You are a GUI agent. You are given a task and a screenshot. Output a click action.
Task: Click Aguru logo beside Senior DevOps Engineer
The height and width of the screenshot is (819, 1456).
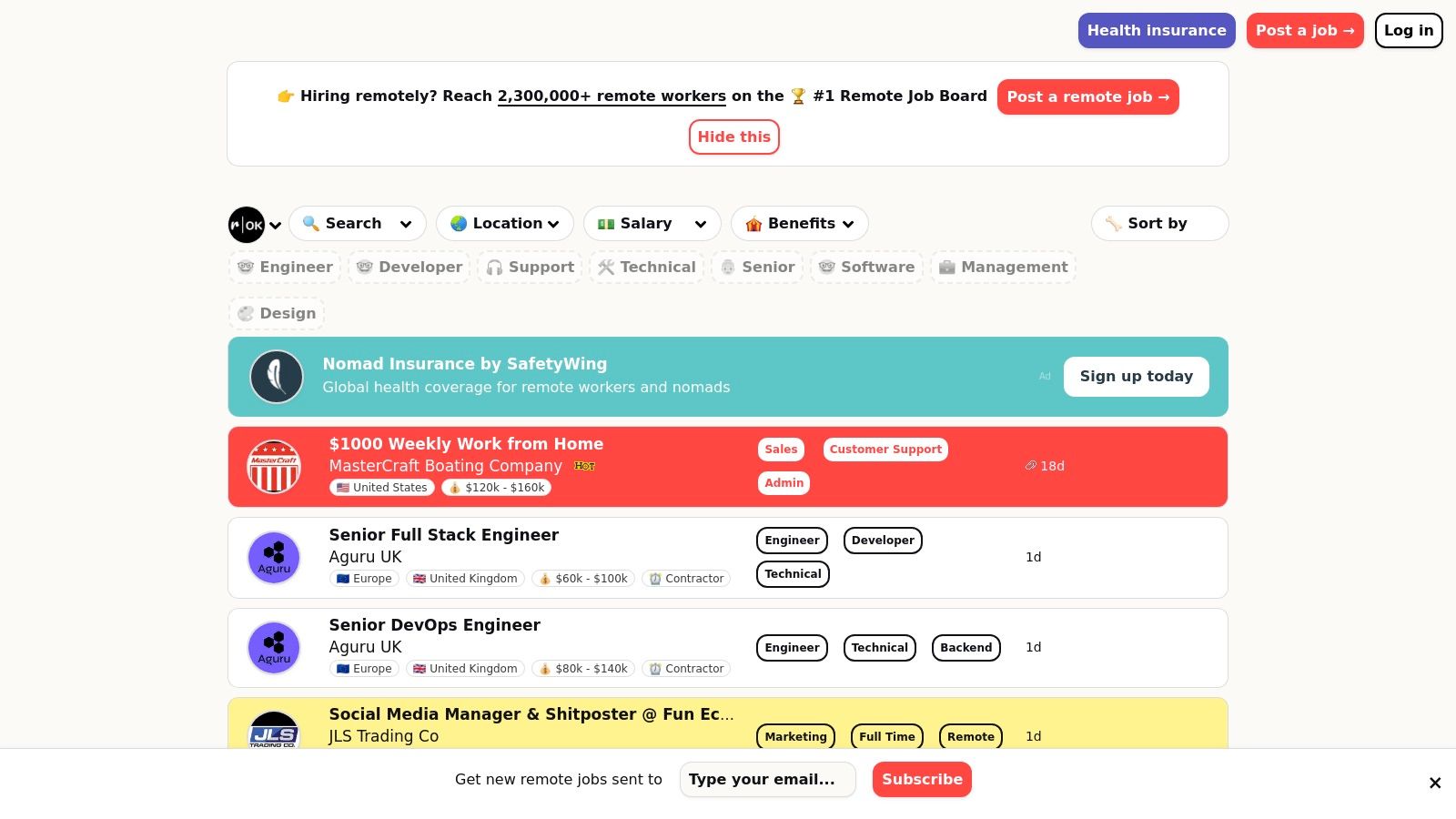[x=274, y=647]
